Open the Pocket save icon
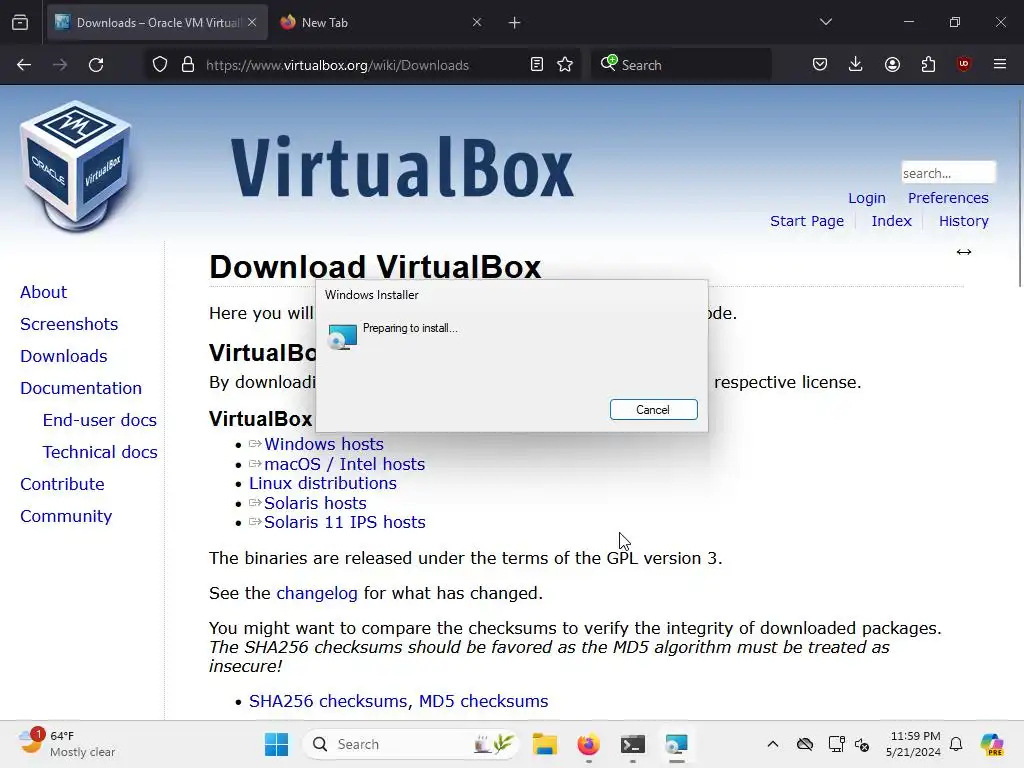Image resolution: width=1024 pixels, height=768 pixels. tap(820, 64)
